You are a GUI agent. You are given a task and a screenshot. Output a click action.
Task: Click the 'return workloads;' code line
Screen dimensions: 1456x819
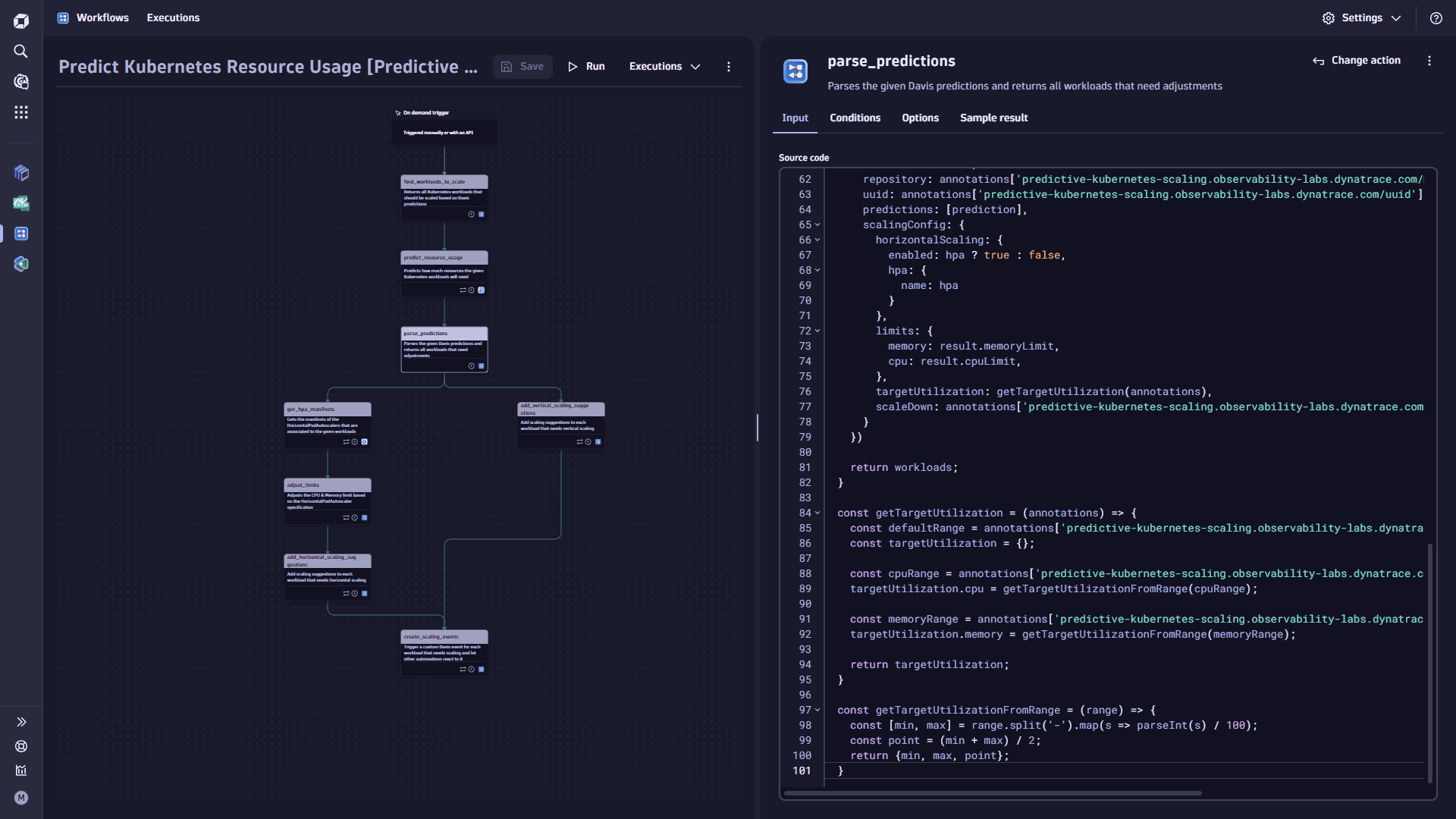point(904,468)
